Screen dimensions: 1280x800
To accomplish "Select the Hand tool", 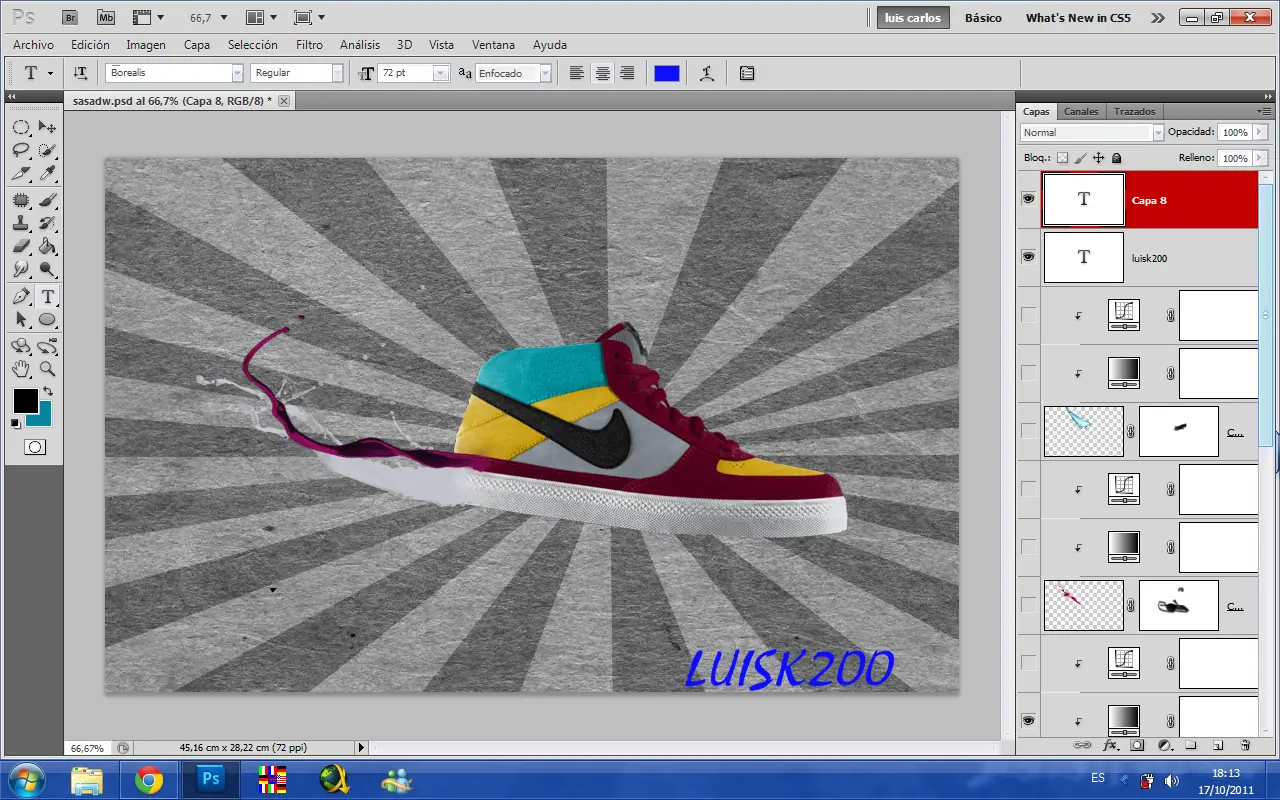I will 21,368.
